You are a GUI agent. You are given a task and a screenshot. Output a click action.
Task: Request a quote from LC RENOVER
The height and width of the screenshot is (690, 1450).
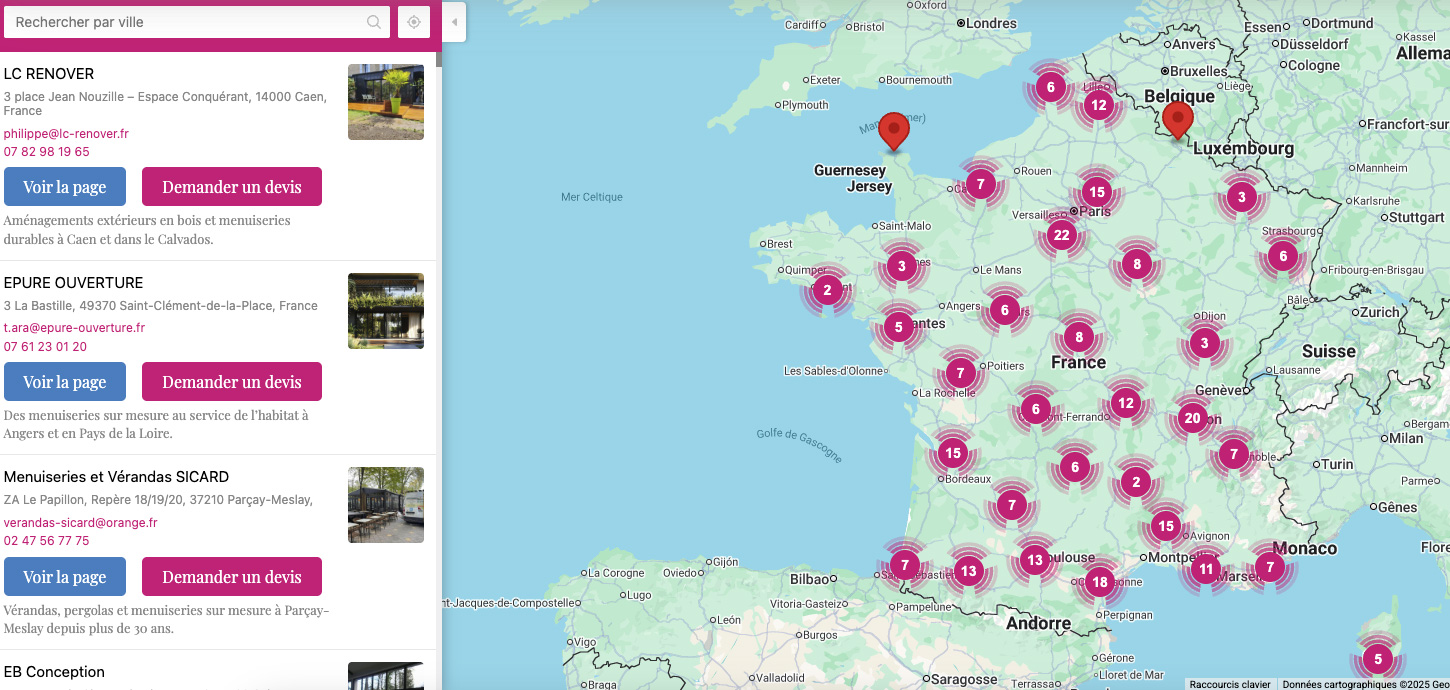pyautogui.click(x=232, y=187)
